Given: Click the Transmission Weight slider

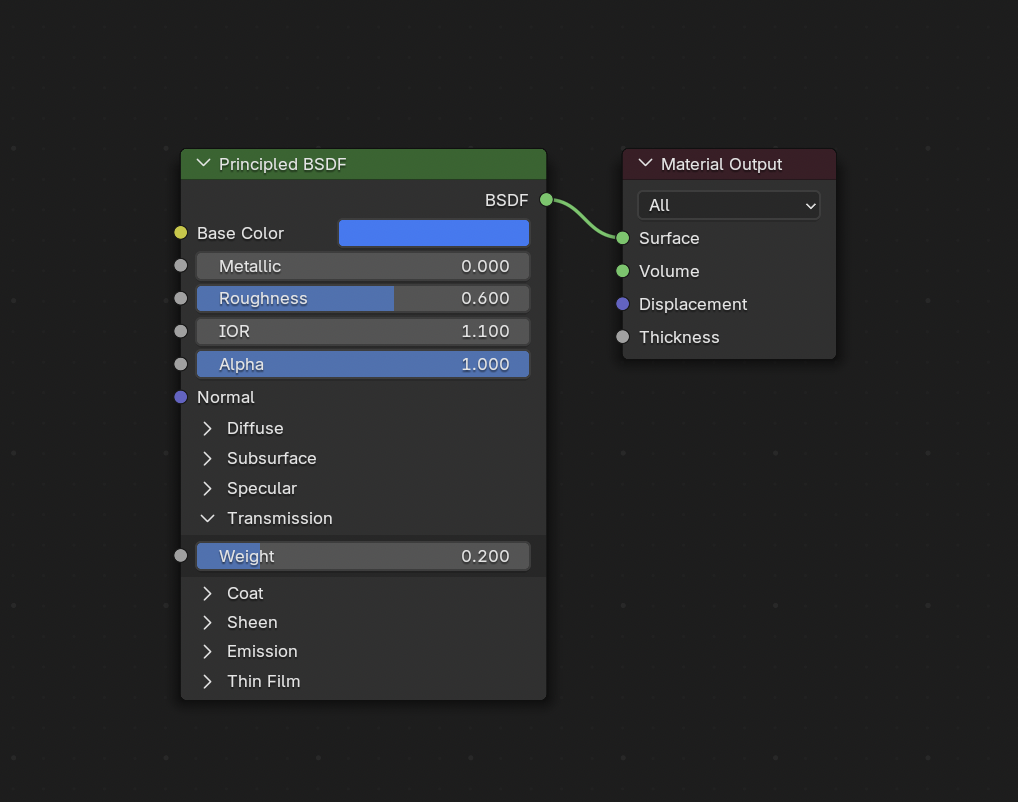Looking at the screenshot, I should [363, 556].
